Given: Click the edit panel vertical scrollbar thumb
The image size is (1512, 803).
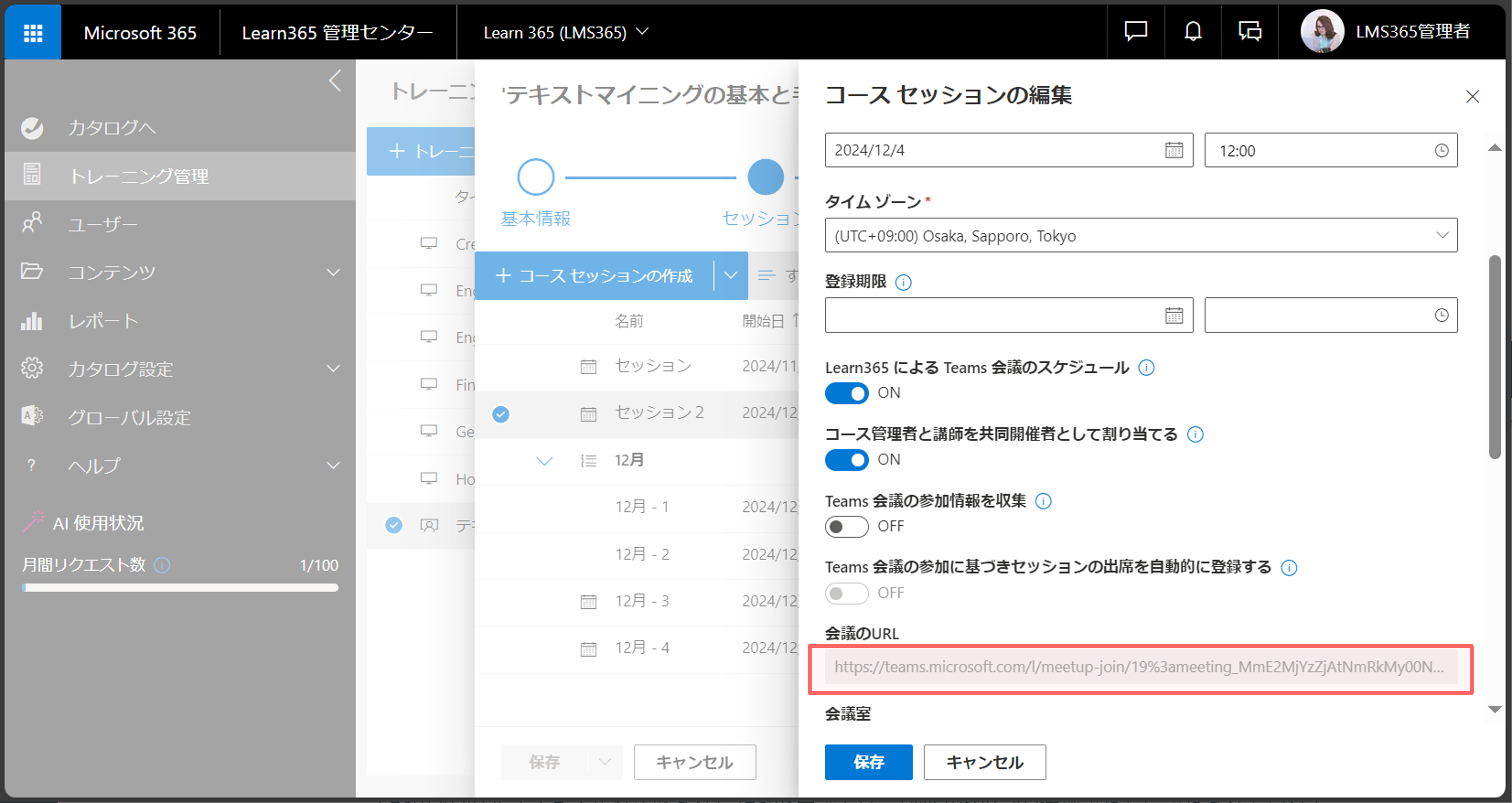Looking at the screenshot, I should [x=1494, y=356].
